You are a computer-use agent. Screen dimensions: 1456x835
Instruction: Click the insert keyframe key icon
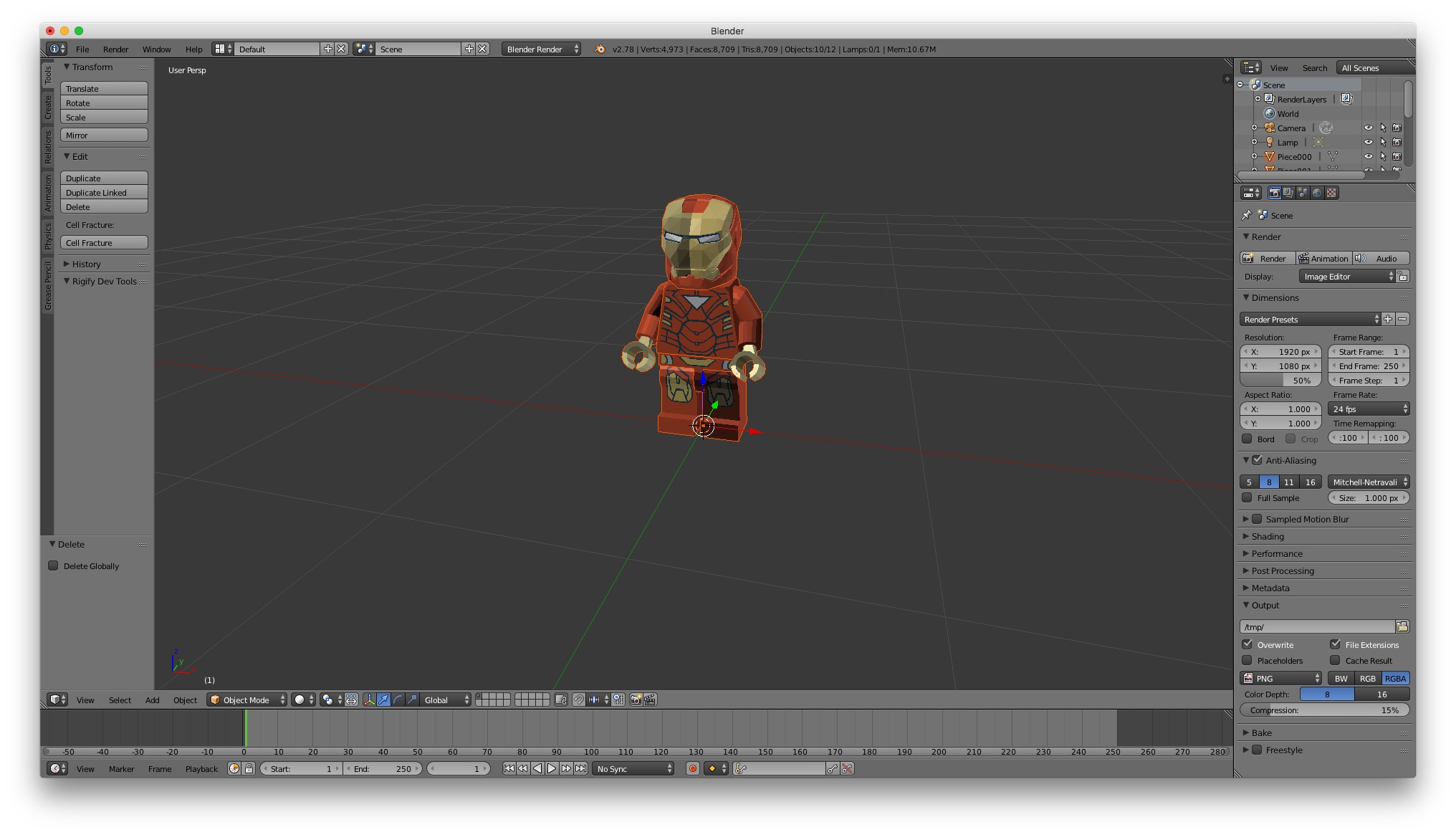pos(832,769)
